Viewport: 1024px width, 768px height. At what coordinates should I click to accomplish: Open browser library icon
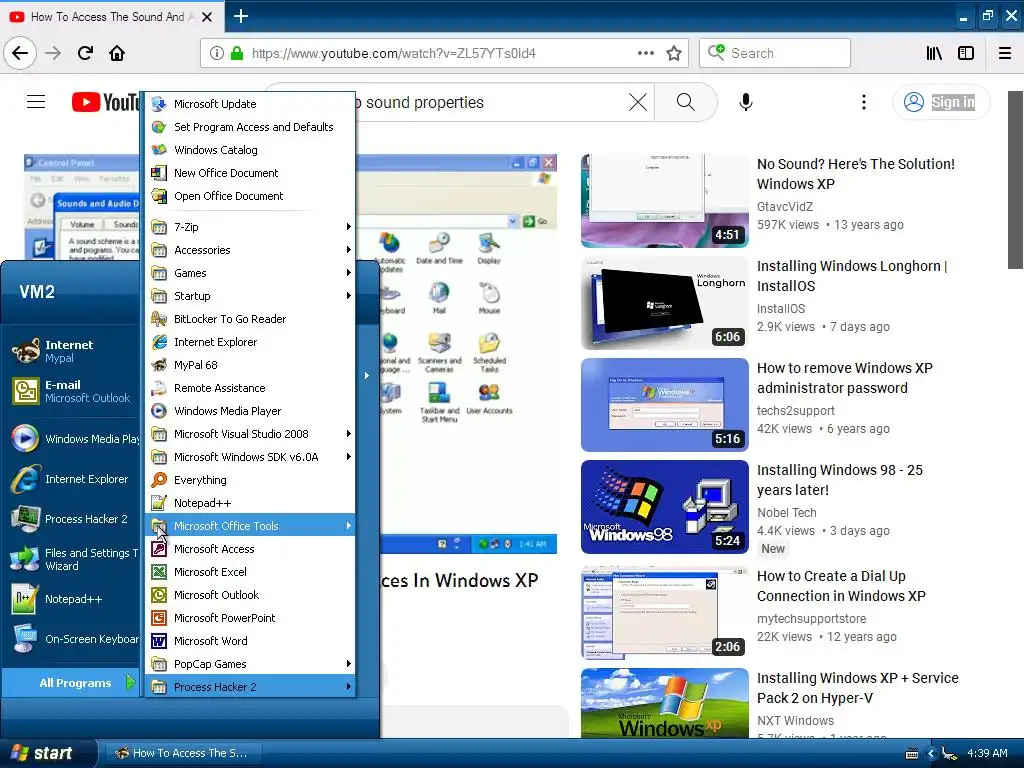934,53
